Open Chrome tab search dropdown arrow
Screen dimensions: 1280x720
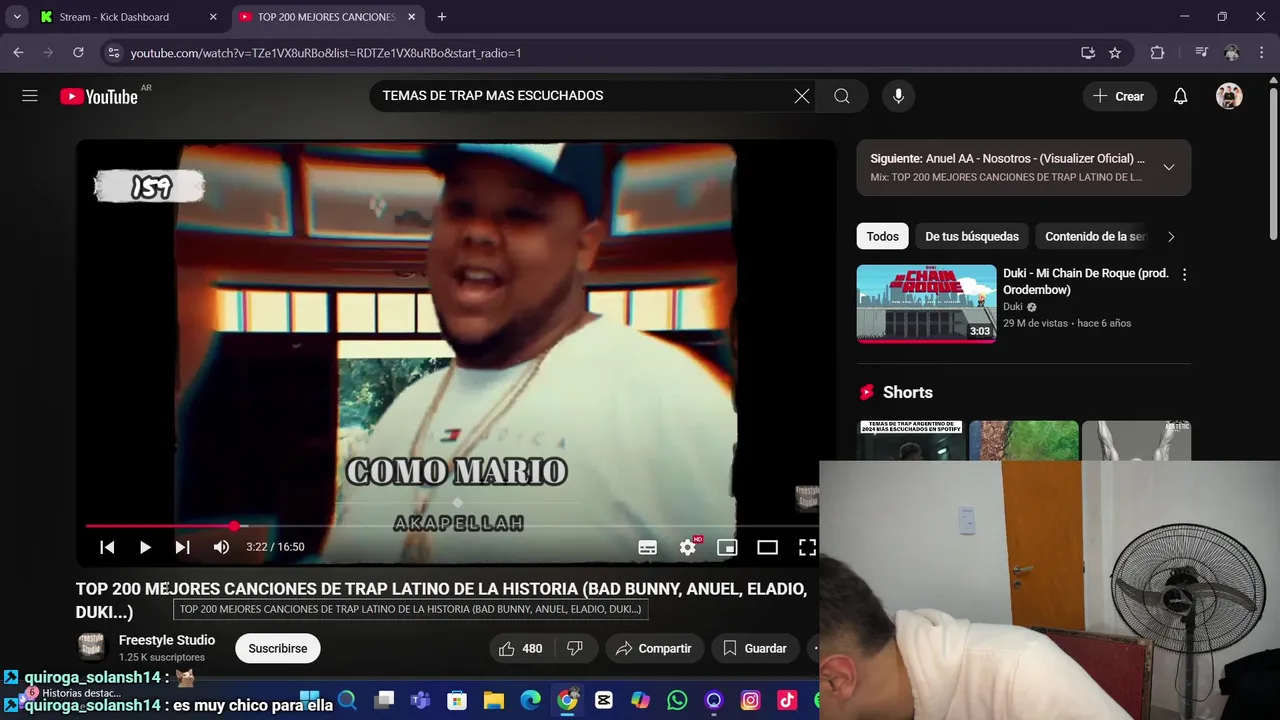[17, 17]
